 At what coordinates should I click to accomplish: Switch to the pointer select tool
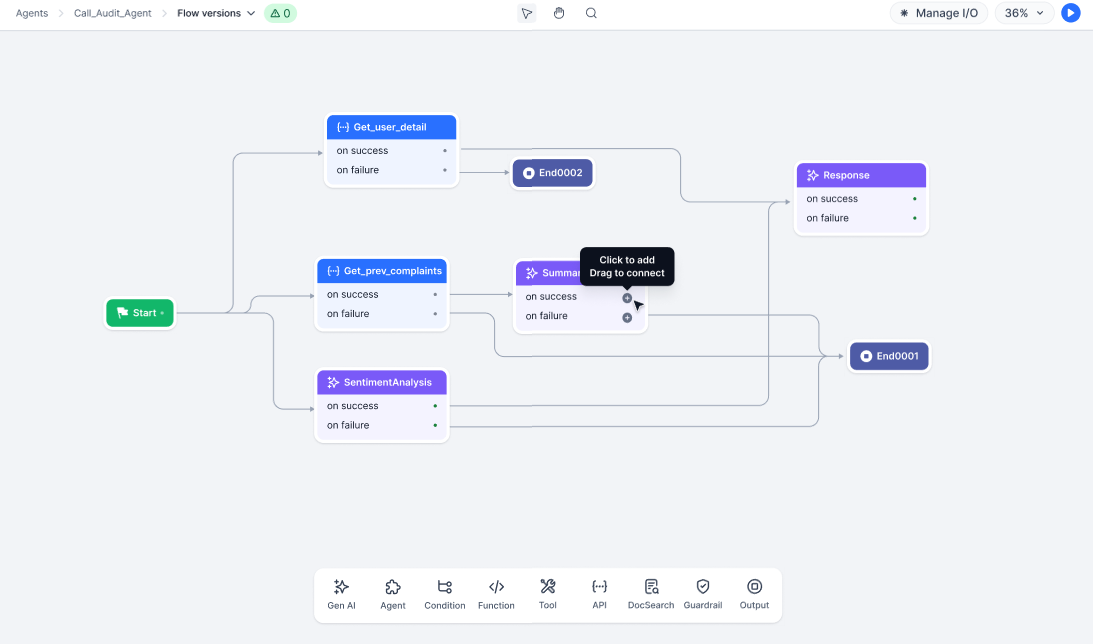tap(527, 13)
